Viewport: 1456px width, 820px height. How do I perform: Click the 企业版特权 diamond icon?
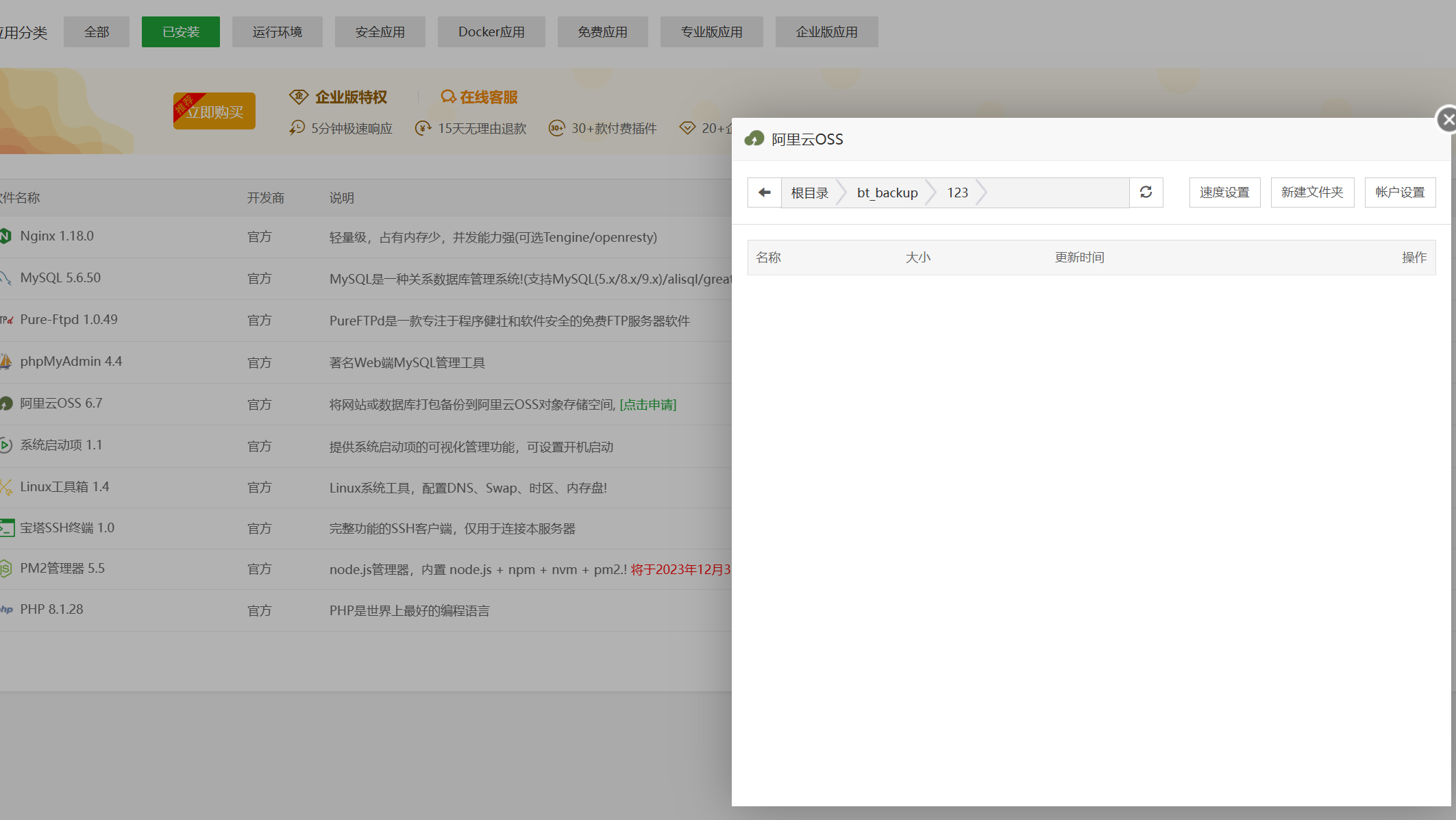point(299,97)
